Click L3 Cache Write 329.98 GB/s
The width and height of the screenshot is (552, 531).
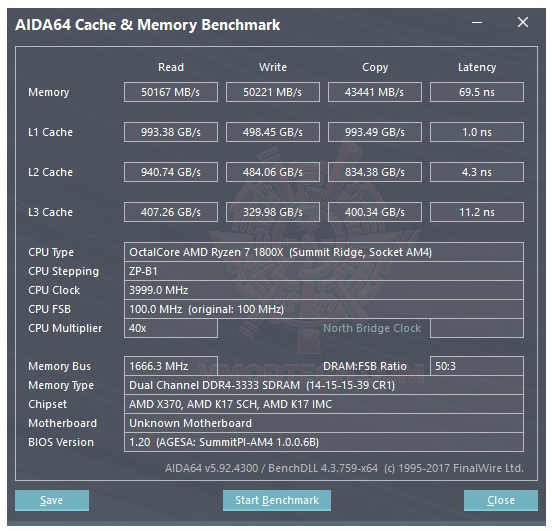[x=273, y=212]
